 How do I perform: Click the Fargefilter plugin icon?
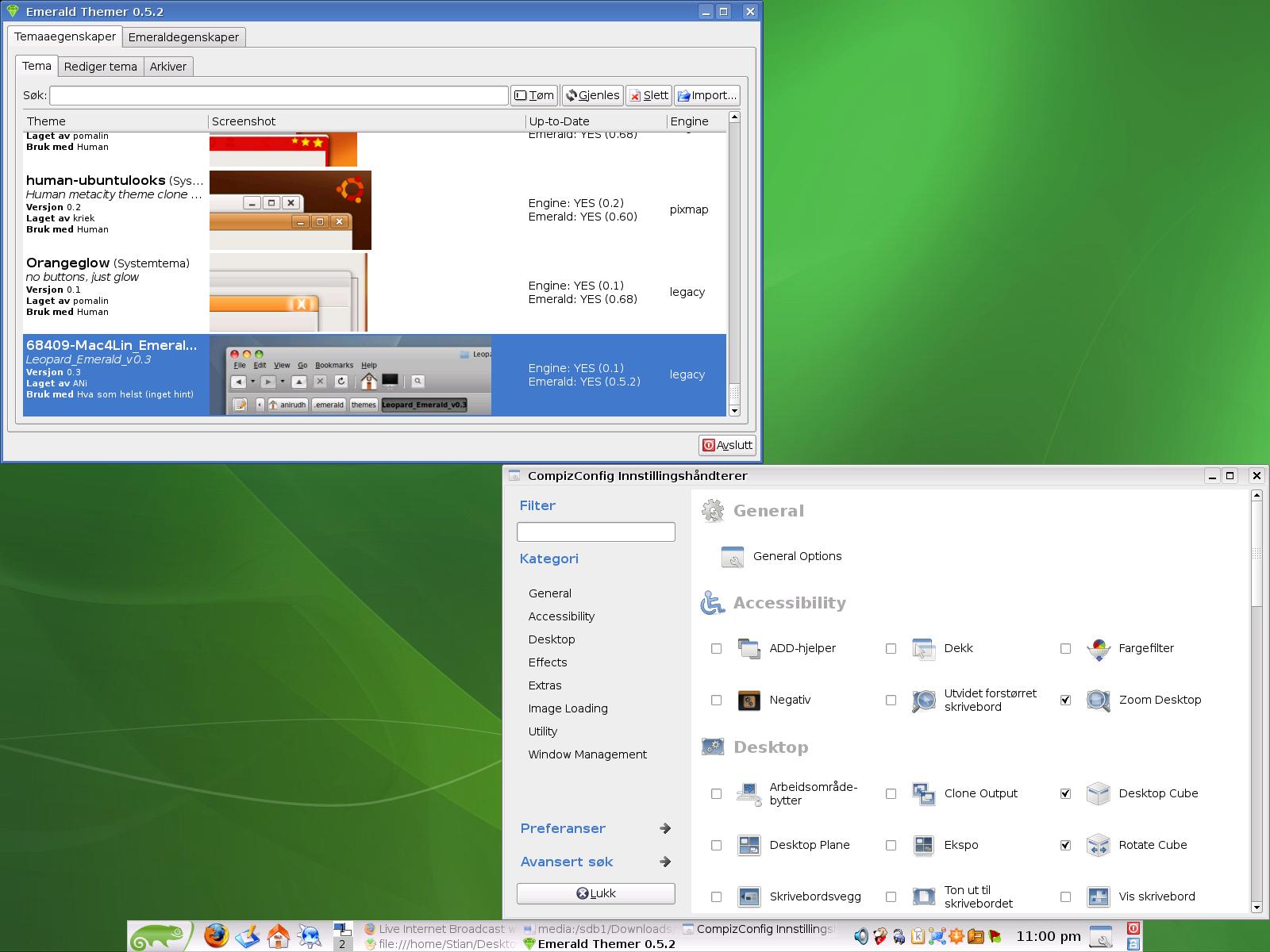tap(1099, 649)
